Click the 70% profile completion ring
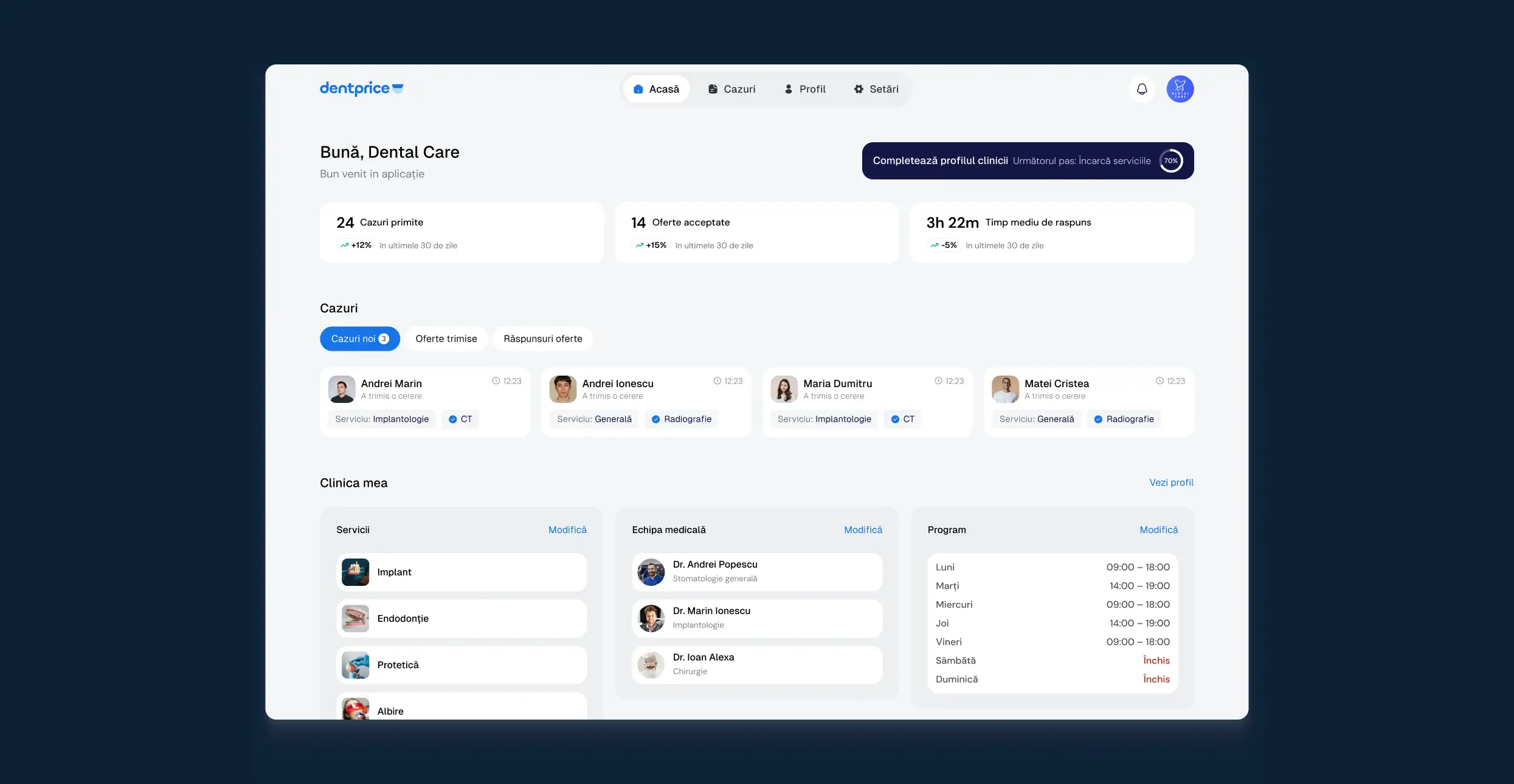The image size is (1514, 784). pyautogui.click(x=1170, y=161)
